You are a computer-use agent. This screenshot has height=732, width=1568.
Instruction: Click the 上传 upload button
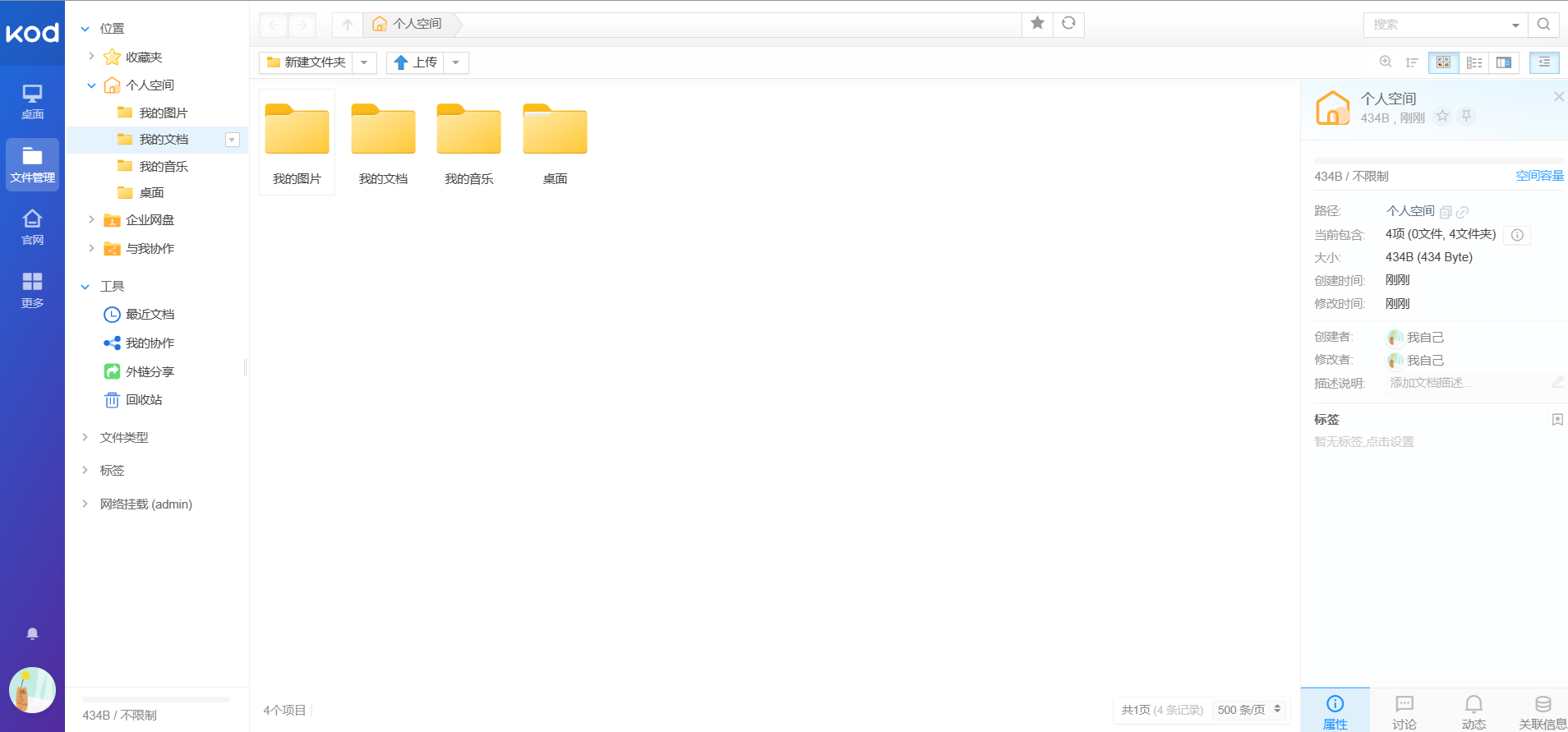[416, 62]
